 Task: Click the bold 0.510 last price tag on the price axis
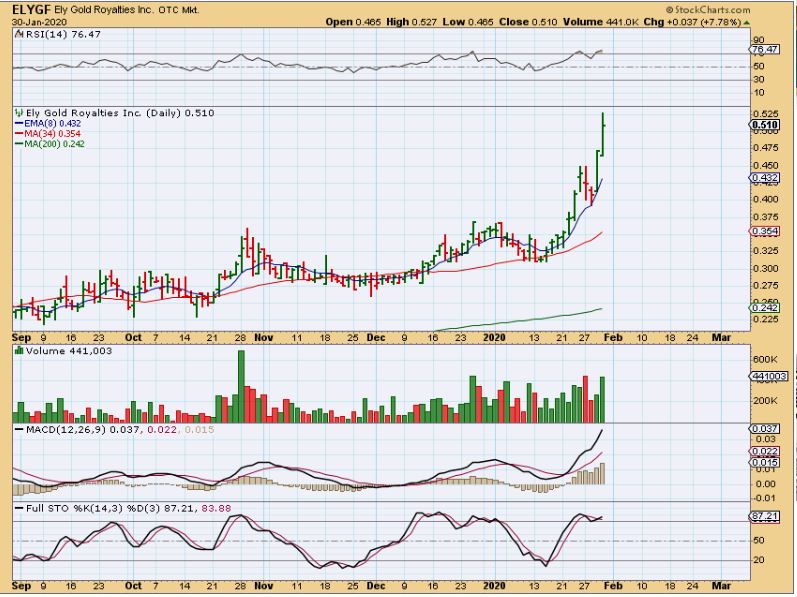(x=764, y=125)
